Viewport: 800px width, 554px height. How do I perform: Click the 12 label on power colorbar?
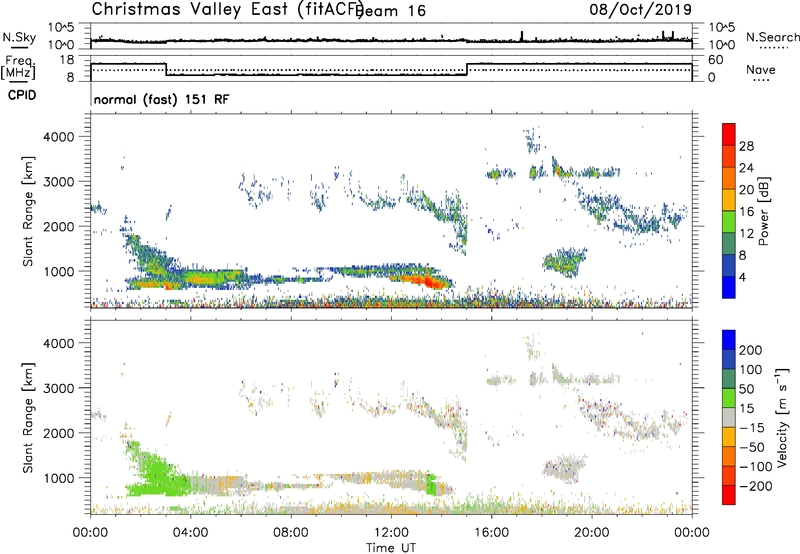[x=746, y=234]
